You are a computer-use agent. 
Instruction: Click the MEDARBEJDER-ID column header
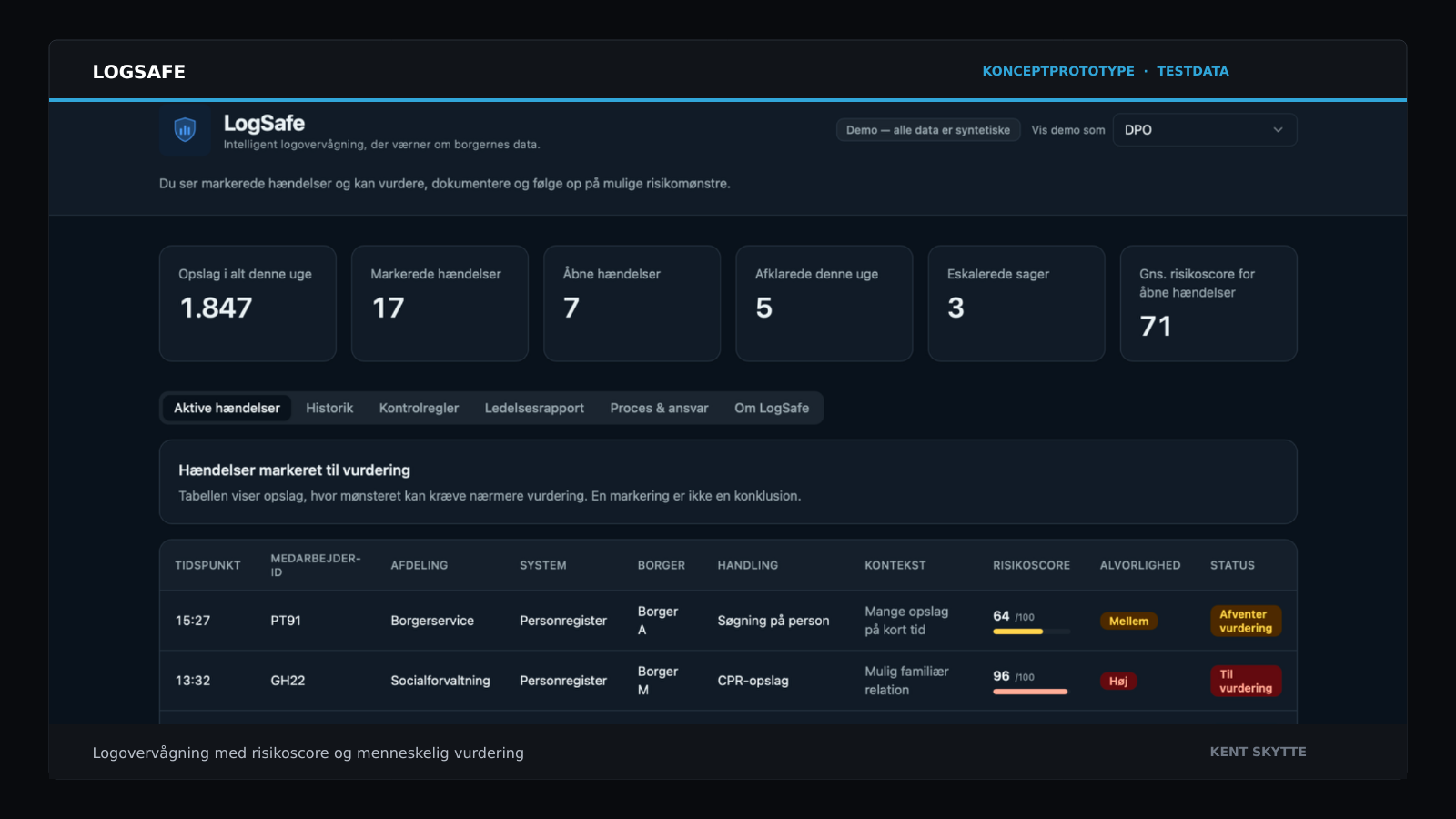coord(315,566)
